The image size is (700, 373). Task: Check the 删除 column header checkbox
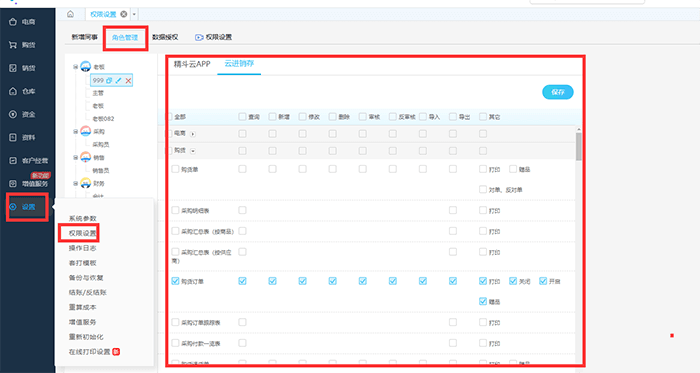pyautogui.click(x=333, y=116)
